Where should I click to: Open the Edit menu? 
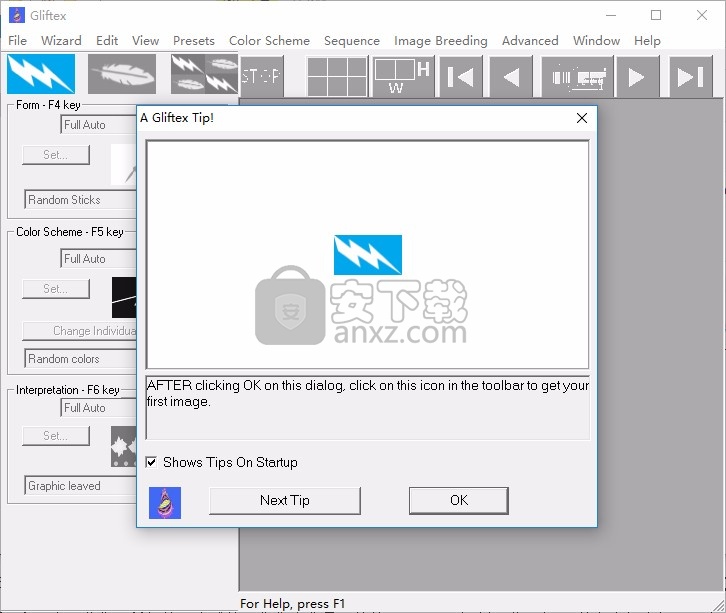coord(107,41)
